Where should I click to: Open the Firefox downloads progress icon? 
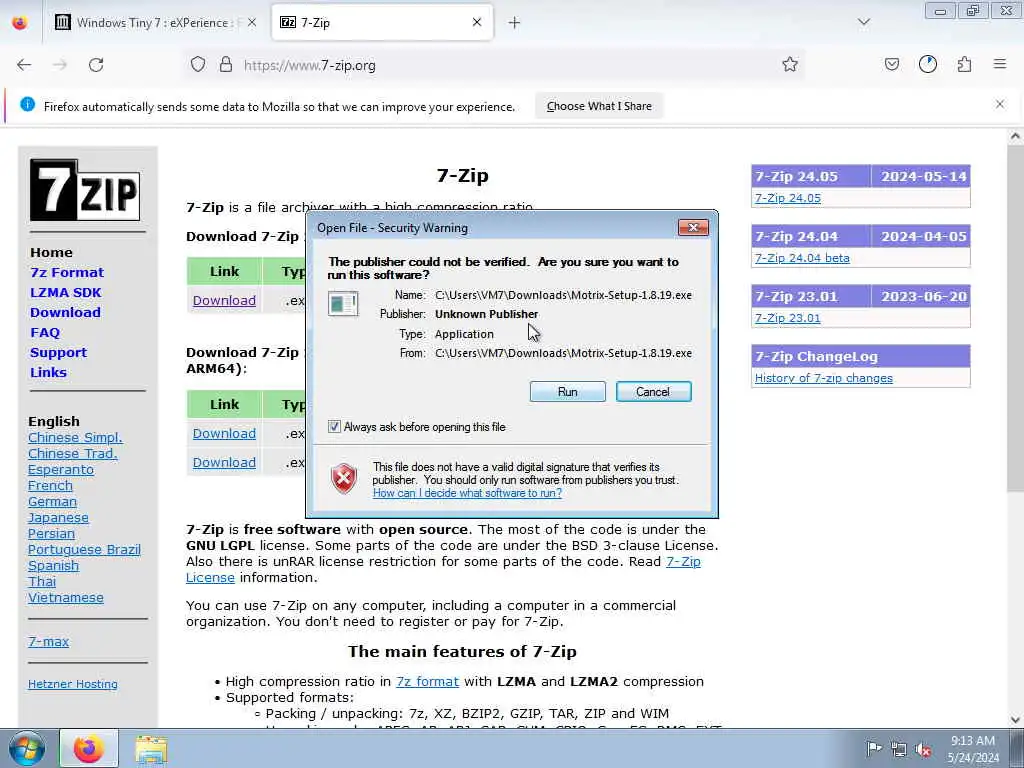click(x=928, y=64)
